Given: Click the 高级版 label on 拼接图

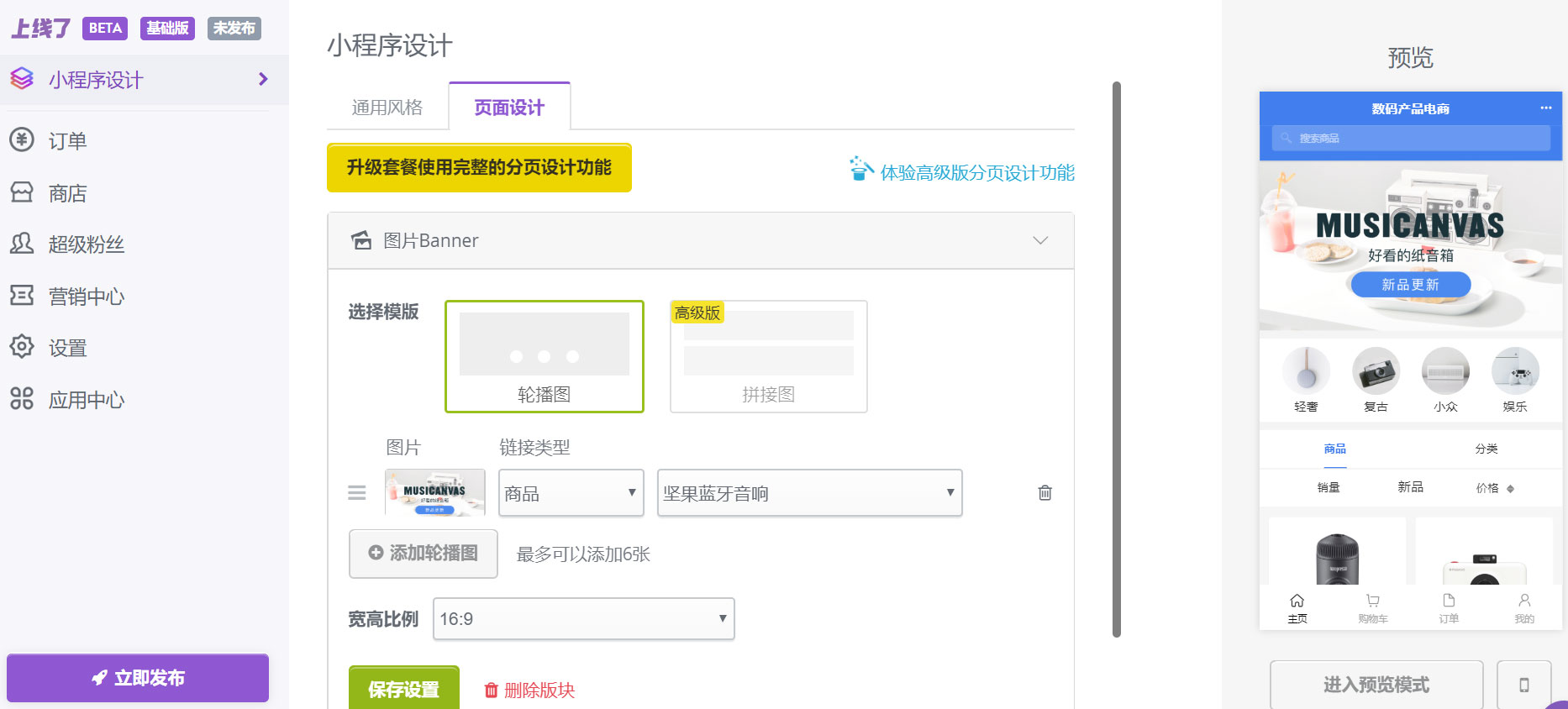Looking at the screenshot, I should click(x=697, y=312).
